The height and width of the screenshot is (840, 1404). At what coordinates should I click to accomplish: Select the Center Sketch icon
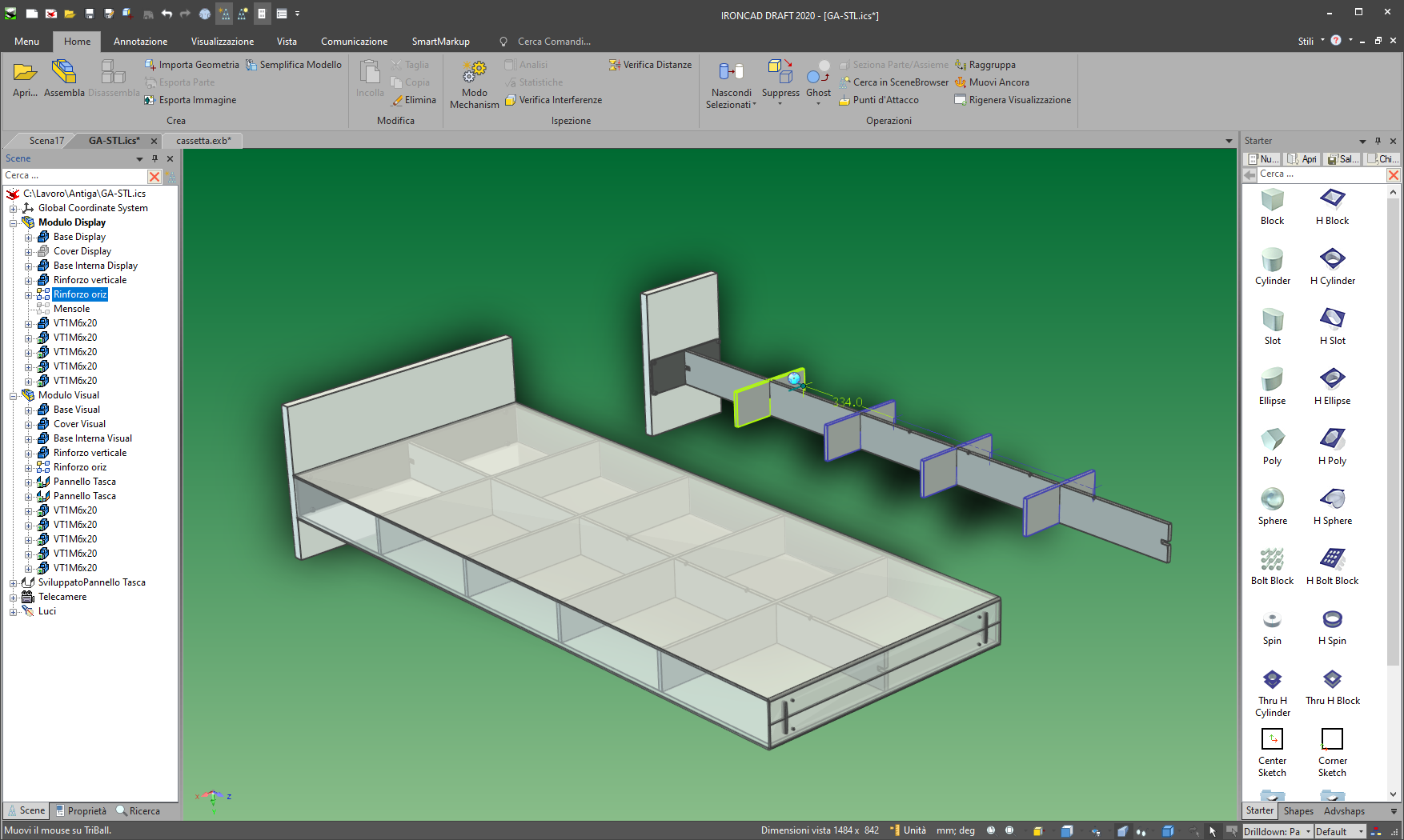pyautogui.click(x=1272, y=739)
